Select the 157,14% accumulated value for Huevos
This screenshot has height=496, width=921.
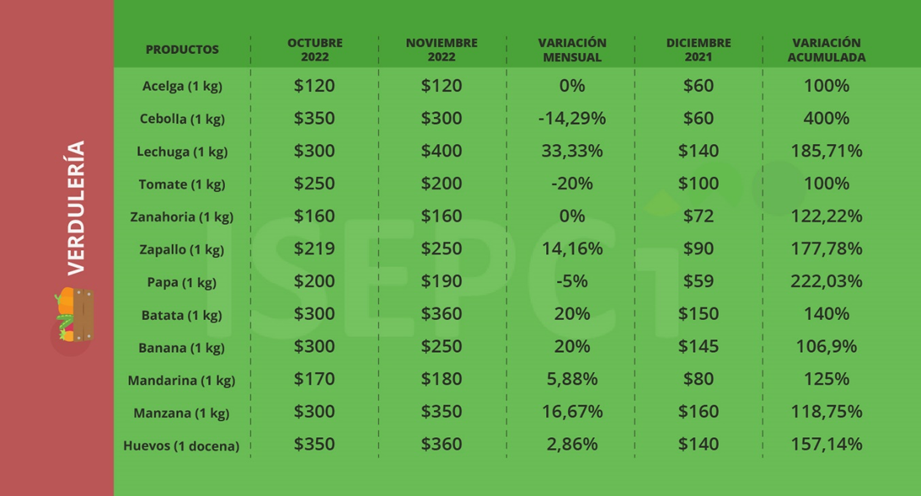coord(826,445)
